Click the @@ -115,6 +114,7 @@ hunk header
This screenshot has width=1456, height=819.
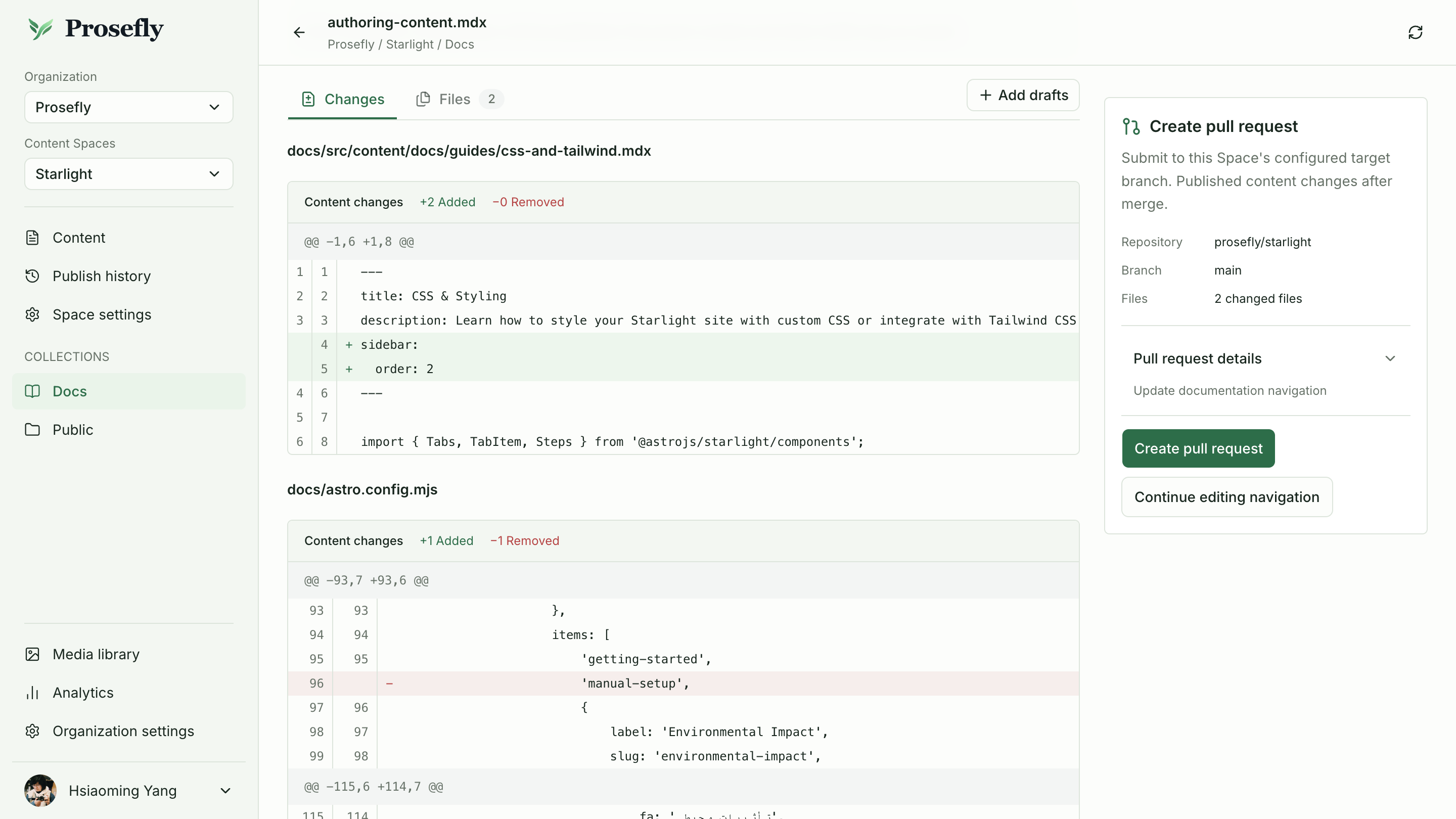[x=684, y=787]
